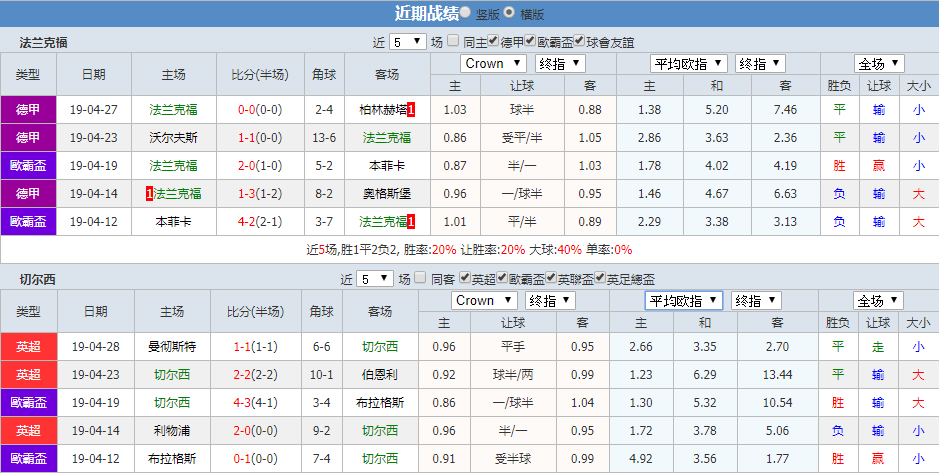Click 利物浦 team name
Screen dimensions: 939x473
pyautogui.click(x=172, y=430)
